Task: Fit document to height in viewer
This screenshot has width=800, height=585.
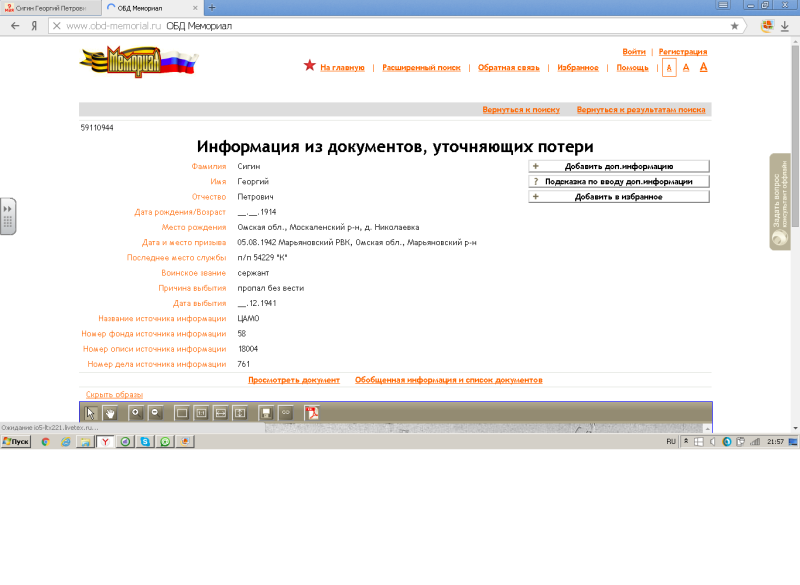Action: tap(240, 413)
